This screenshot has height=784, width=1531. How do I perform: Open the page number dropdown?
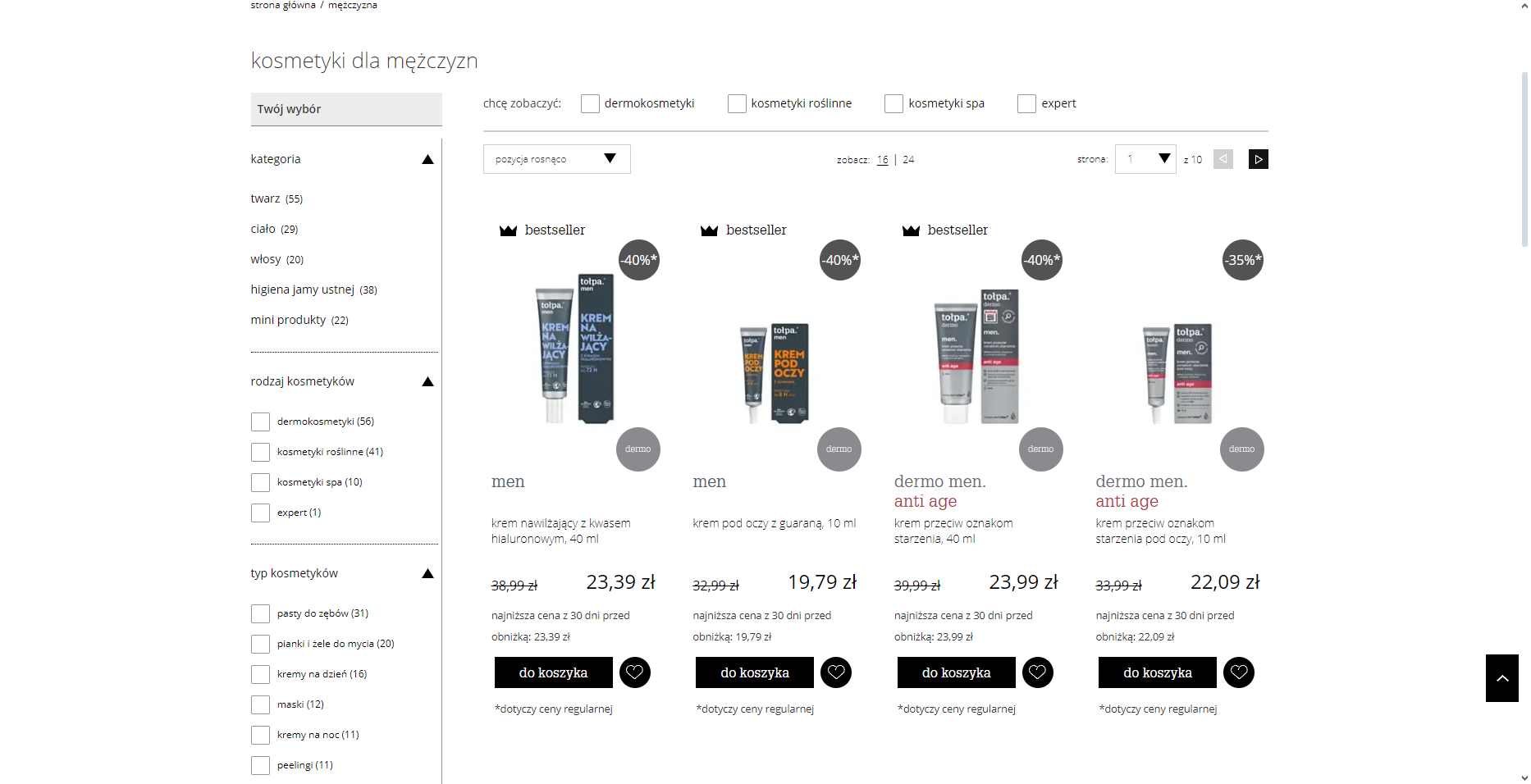1145,159
